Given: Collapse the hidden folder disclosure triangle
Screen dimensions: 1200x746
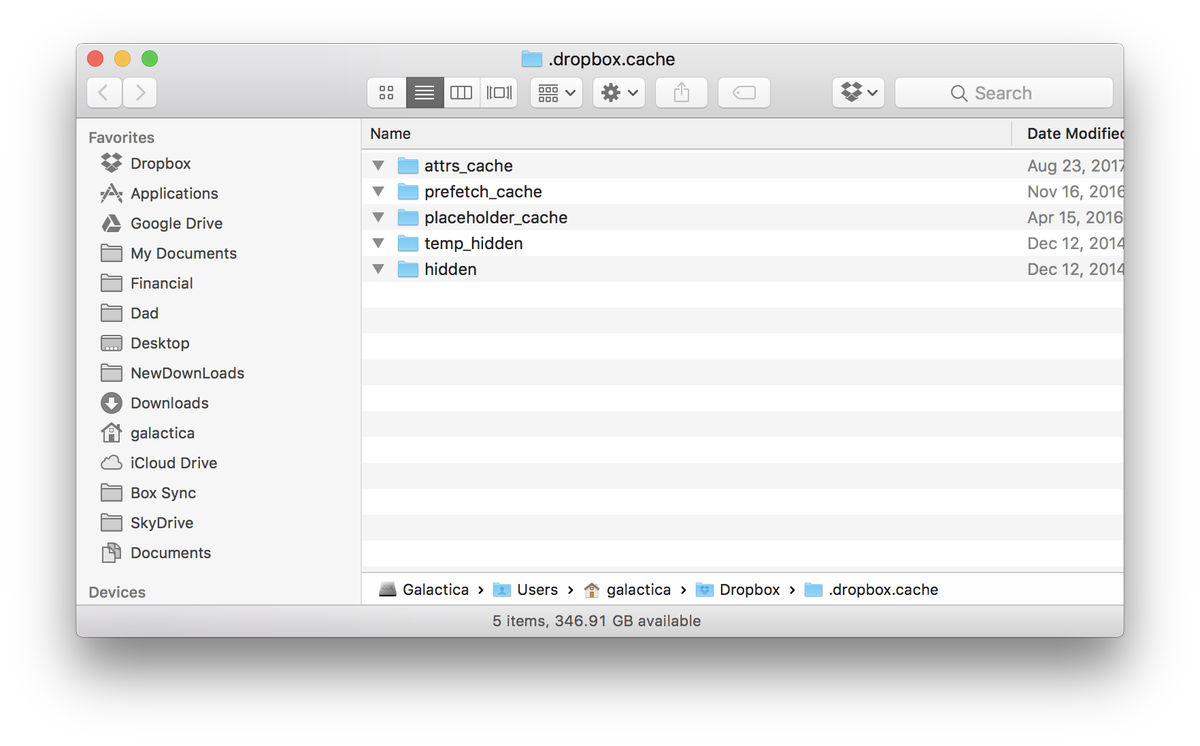Looking at the screenshot, I should 378,269.
